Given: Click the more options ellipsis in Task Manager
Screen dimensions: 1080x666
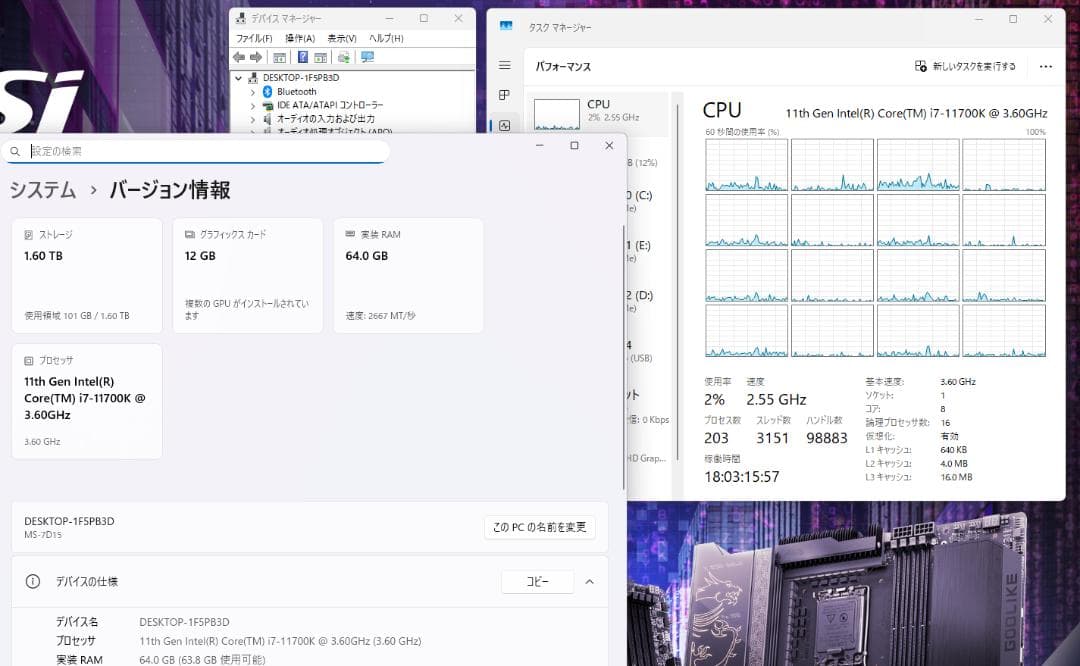Looking at the screenshot, I should tap(1046, 66).
